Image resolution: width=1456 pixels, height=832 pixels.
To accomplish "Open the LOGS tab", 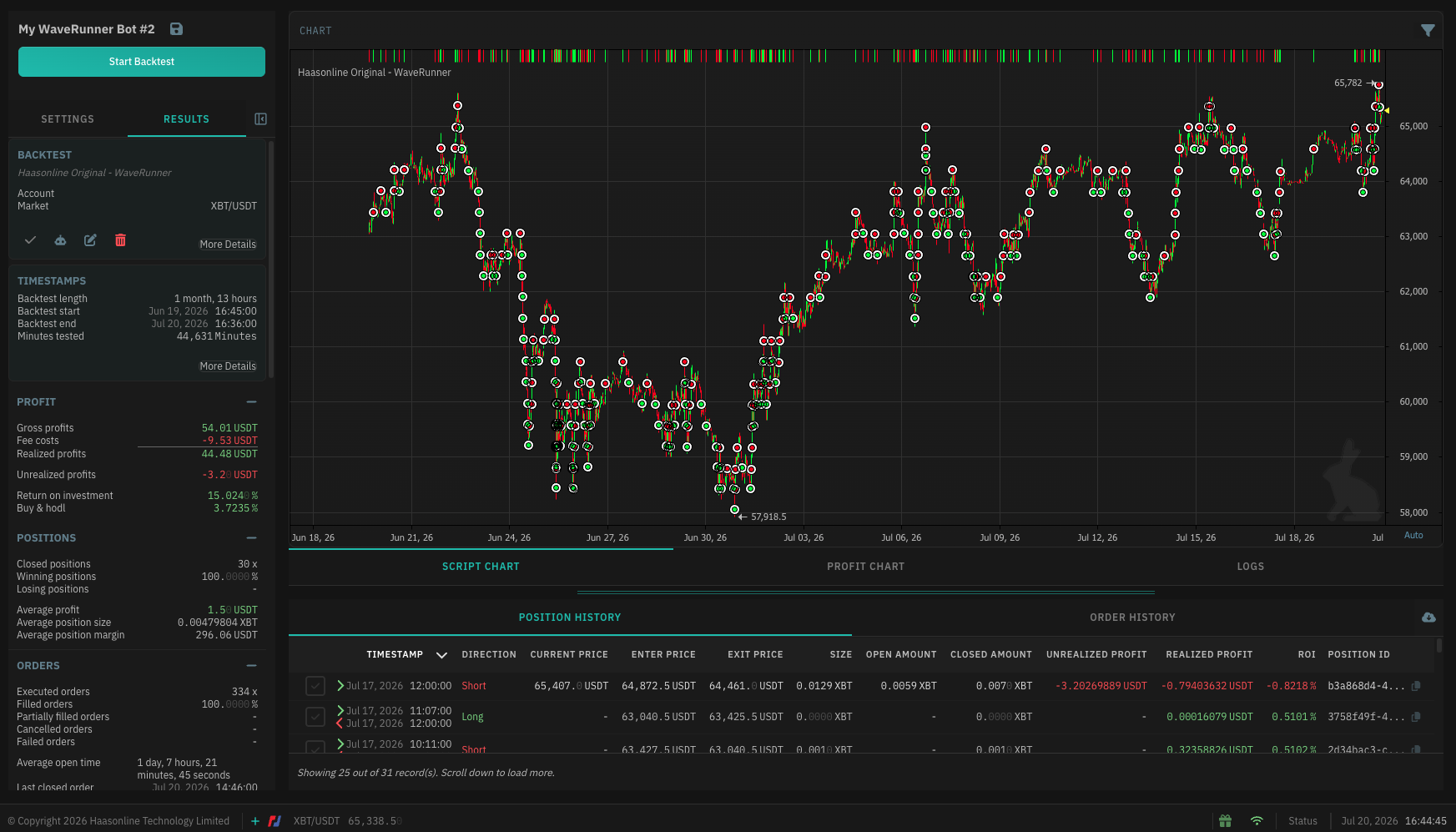I will [1250, 567].
